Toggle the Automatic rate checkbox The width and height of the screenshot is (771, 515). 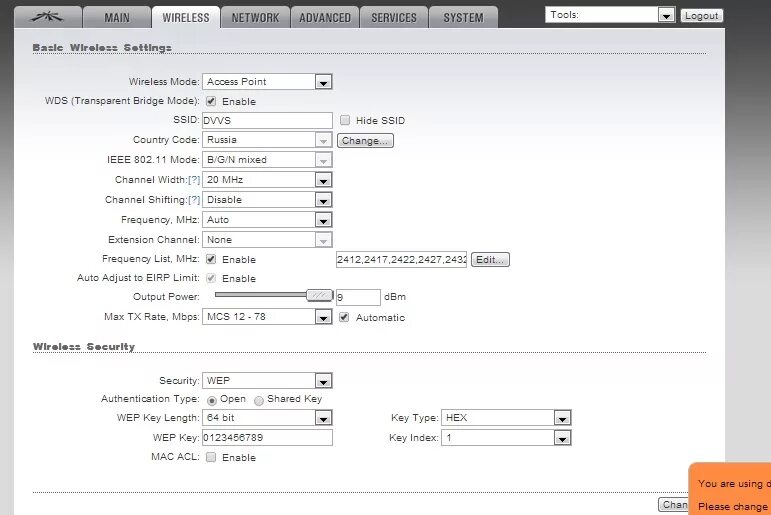point(344,317)
